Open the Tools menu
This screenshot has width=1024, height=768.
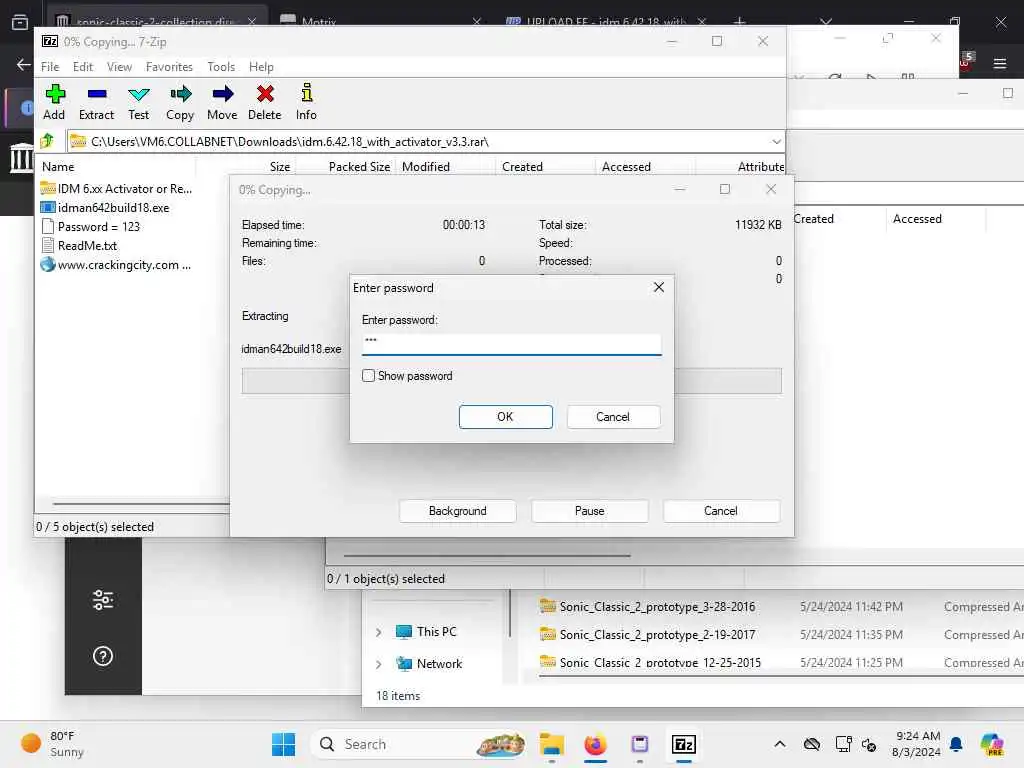tap(221, 67)
